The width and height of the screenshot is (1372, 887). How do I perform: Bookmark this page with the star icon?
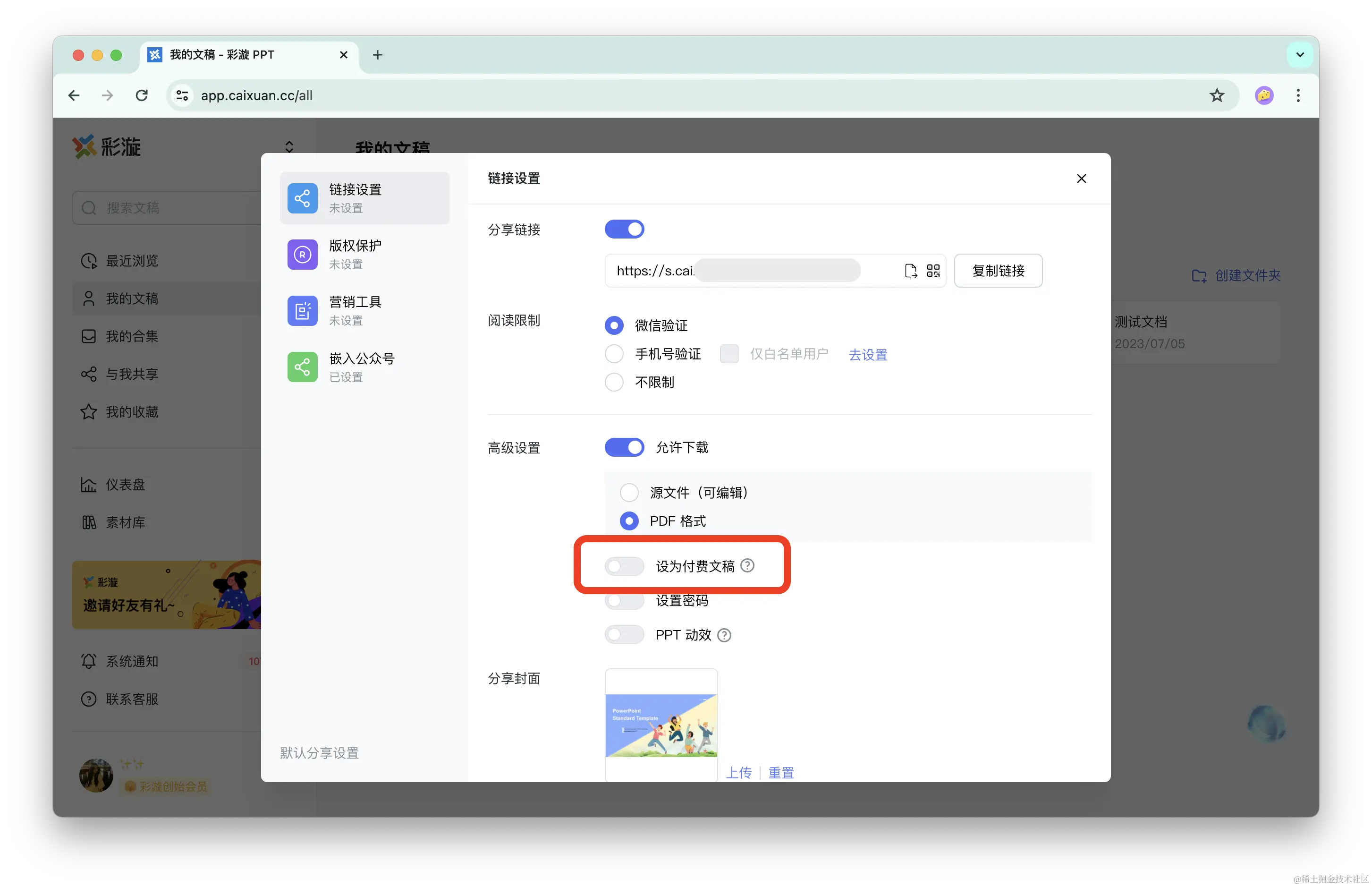(1216, 95)
